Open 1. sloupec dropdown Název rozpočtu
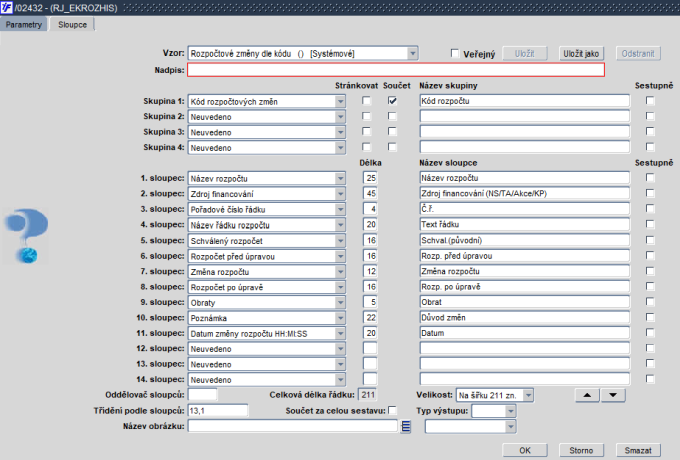The height and width of the screenshot is (460, 680). click(x=340, y=179)
